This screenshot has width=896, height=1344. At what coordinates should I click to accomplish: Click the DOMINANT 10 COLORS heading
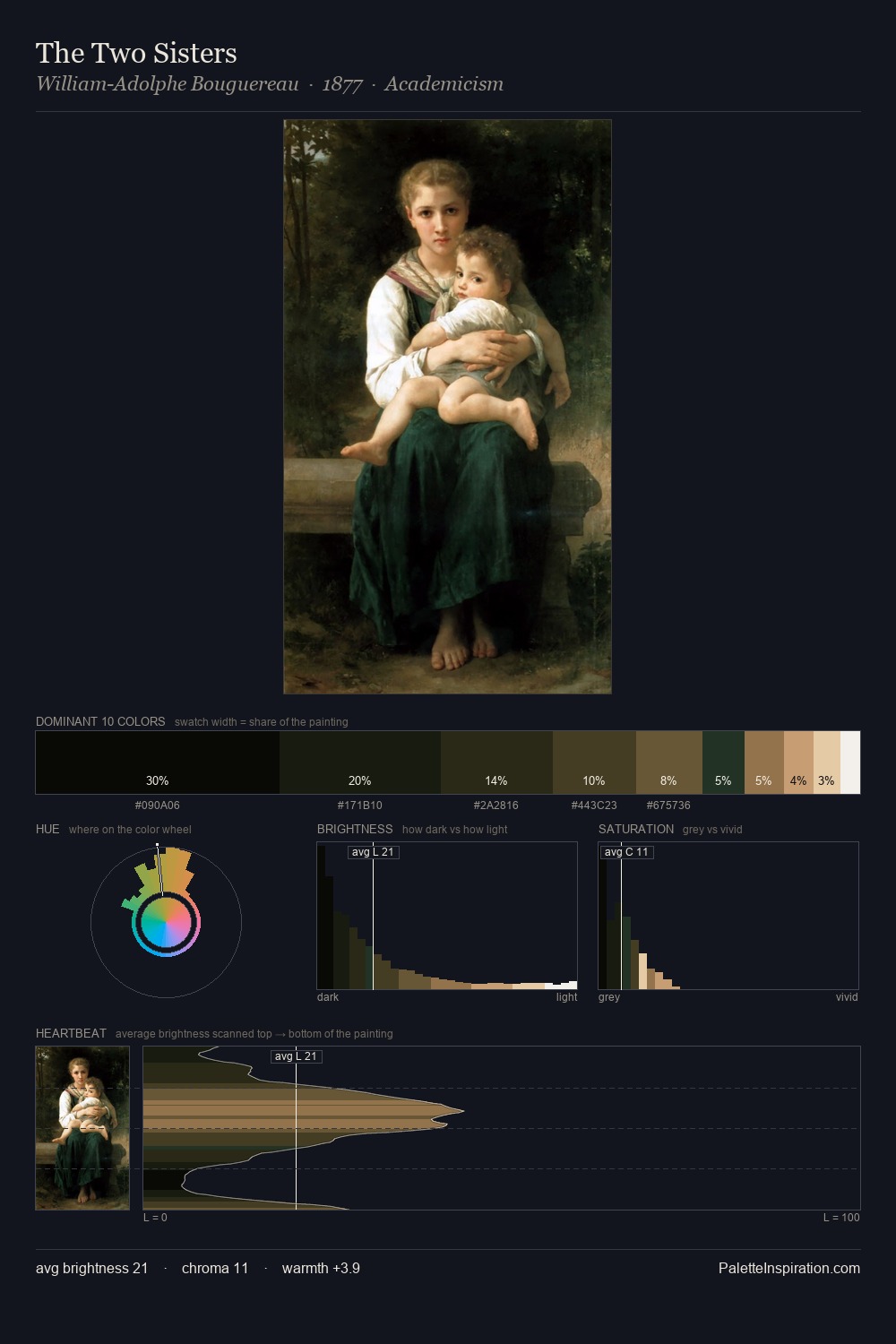[100, 721]
